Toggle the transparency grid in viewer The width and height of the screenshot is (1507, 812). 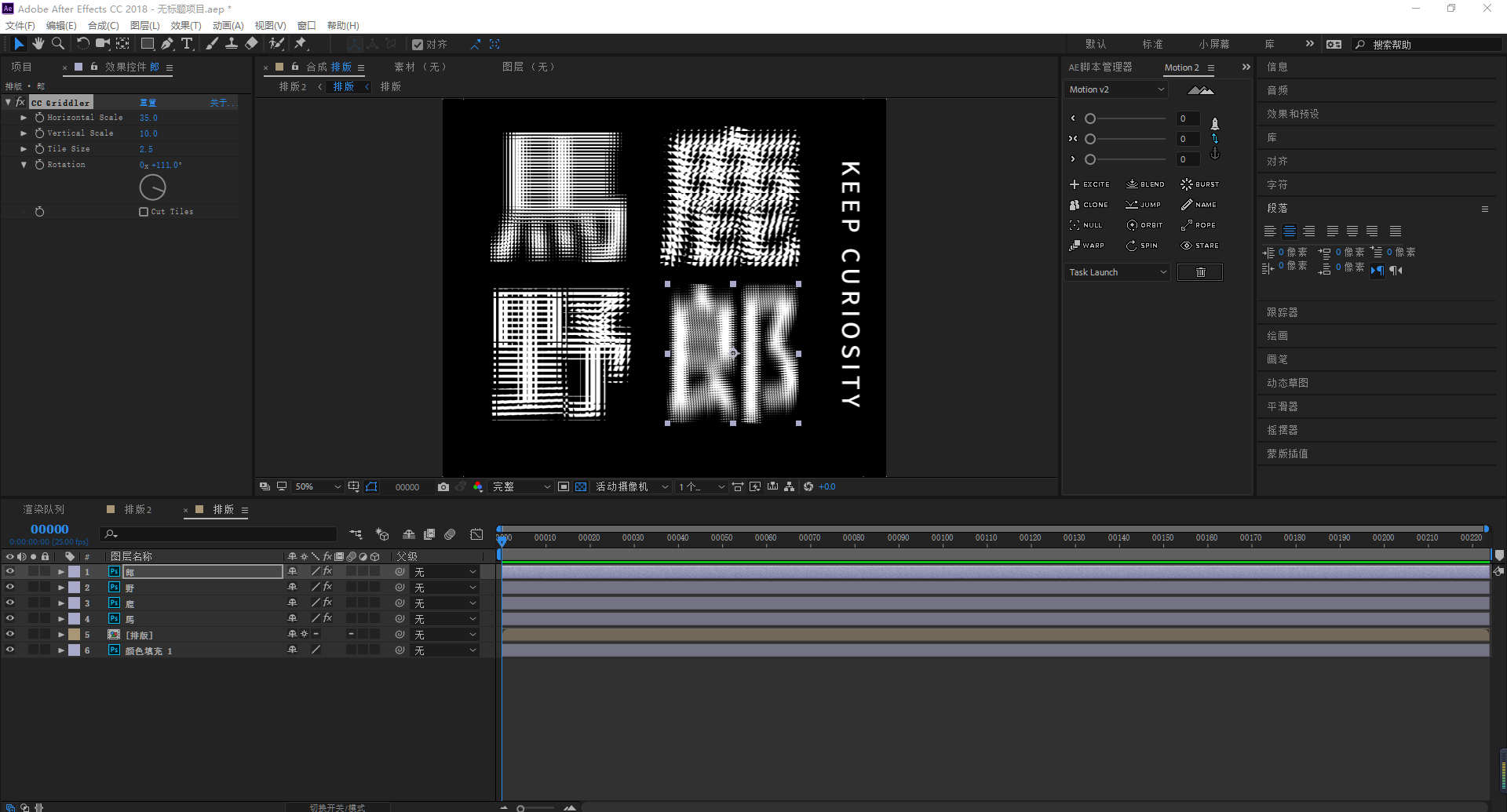[581, 487]
